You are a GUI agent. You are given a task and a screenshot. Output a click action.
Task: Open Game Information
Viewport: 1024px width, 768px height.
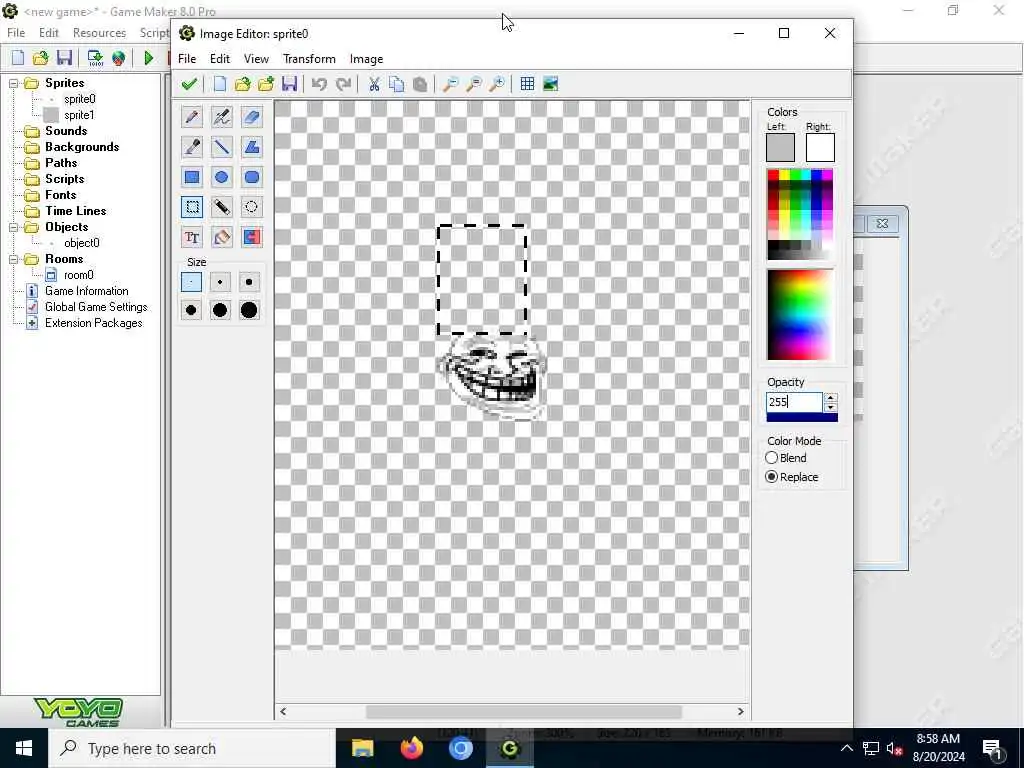pyautogui.click(x=86, y=291)
